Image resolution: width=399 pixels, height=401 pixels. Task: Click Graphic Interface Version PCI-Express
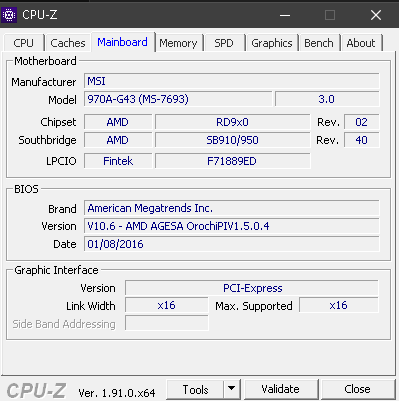click(x=252, y=288)
